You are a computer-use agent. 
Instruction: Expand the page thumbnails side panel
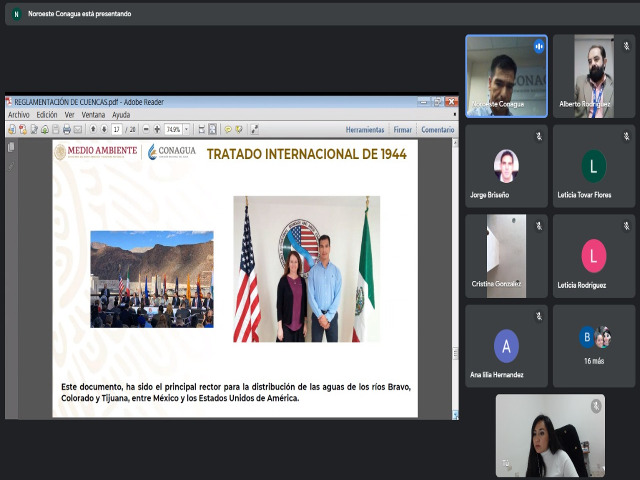(11, 147)
